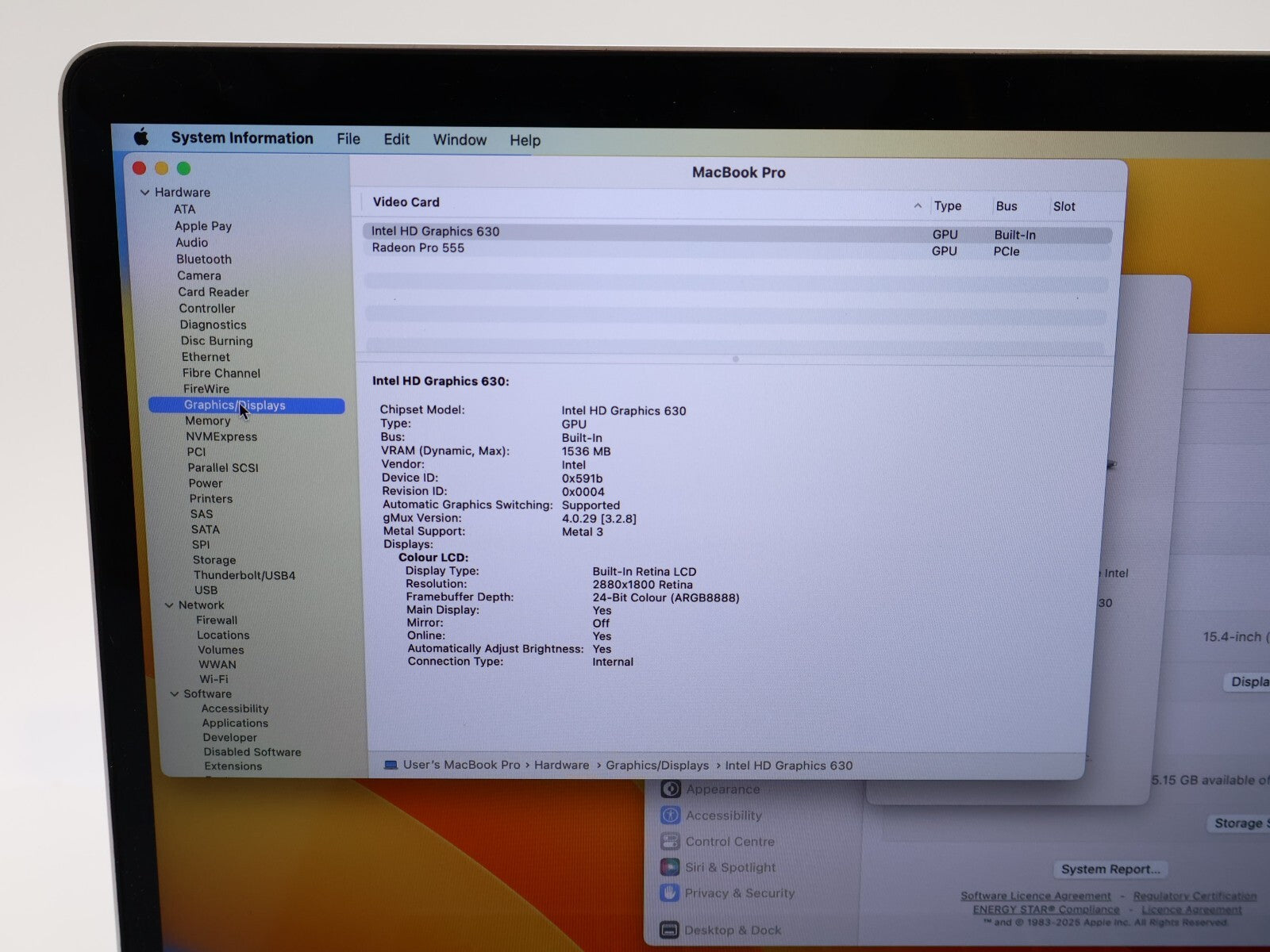
Task: Select Extensions under Software
Action: (233, 766)
